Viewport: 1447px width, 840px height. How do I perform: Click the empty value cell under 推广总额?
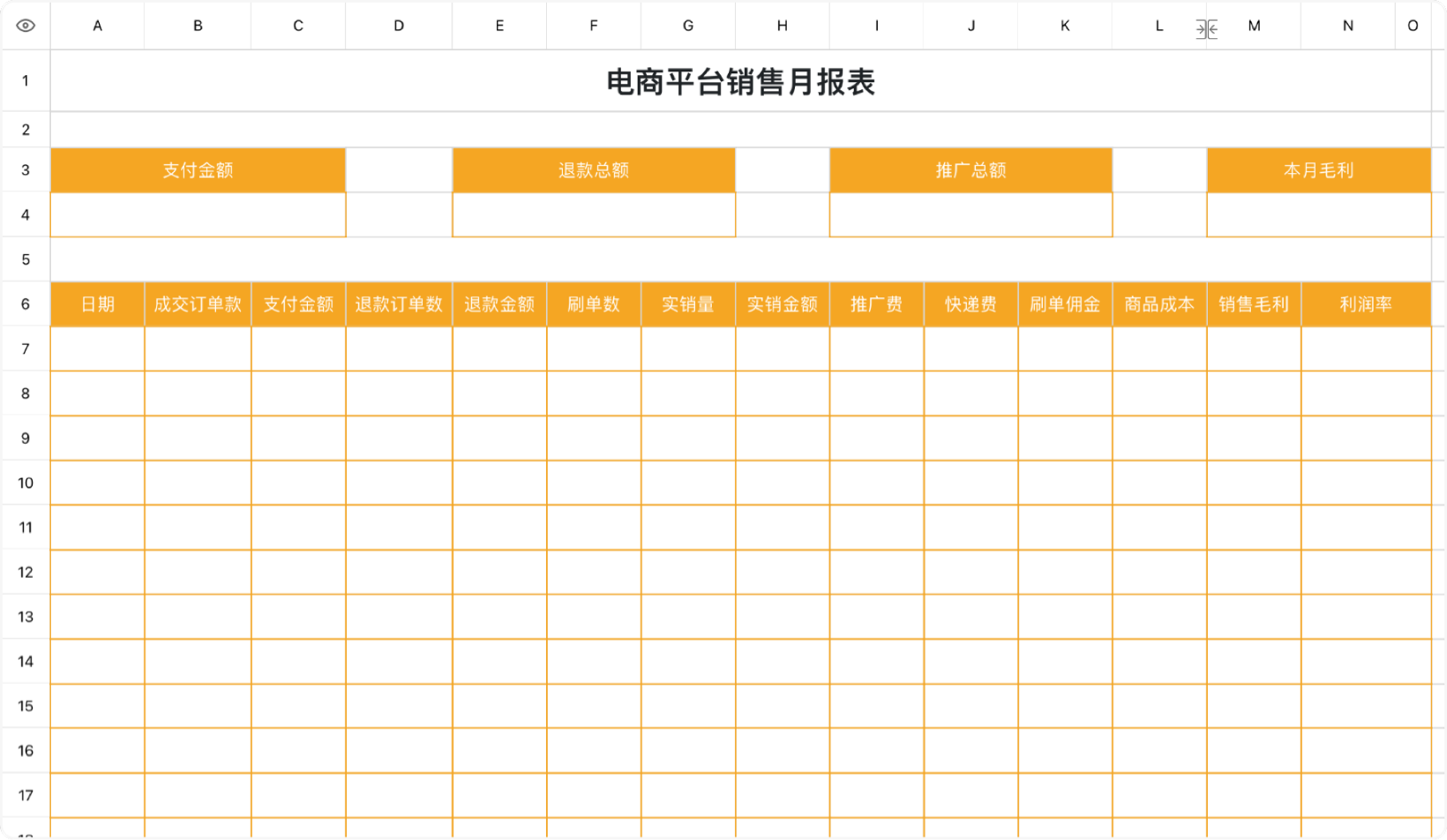pyautogui.click(x=971, y=214)
